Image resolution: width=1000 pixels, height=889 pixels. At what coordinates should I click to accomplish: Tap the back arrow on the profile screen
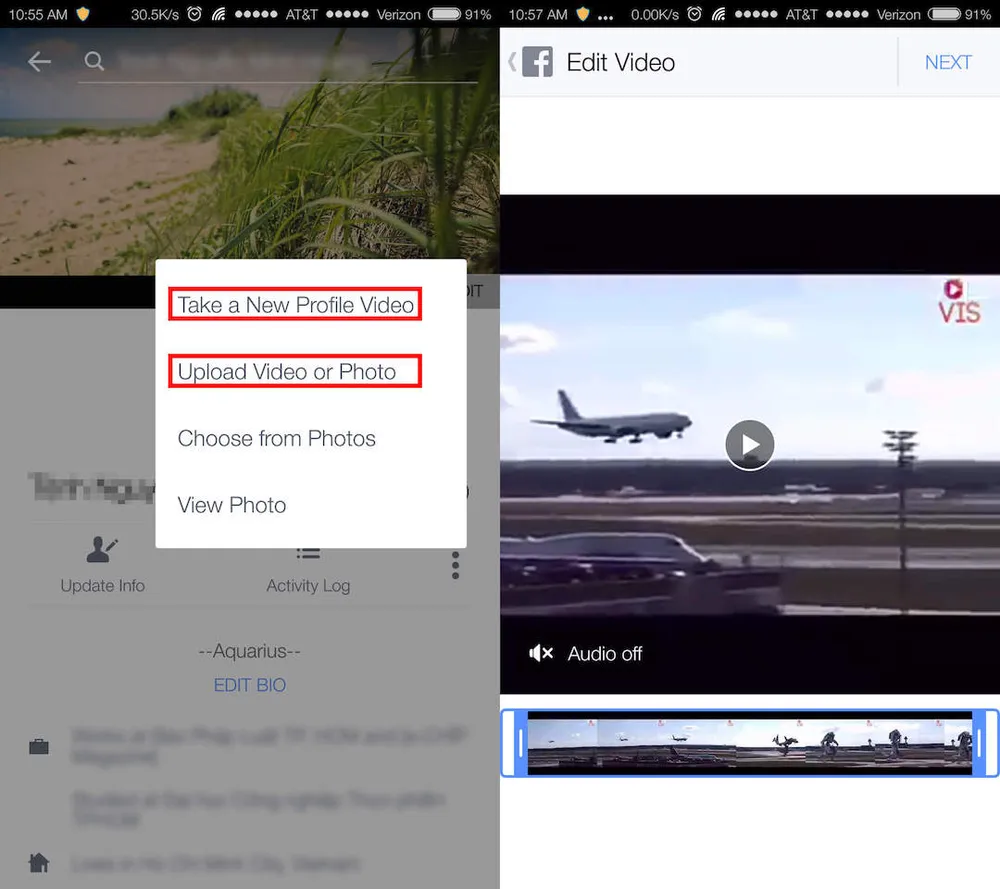coord(38,61)
